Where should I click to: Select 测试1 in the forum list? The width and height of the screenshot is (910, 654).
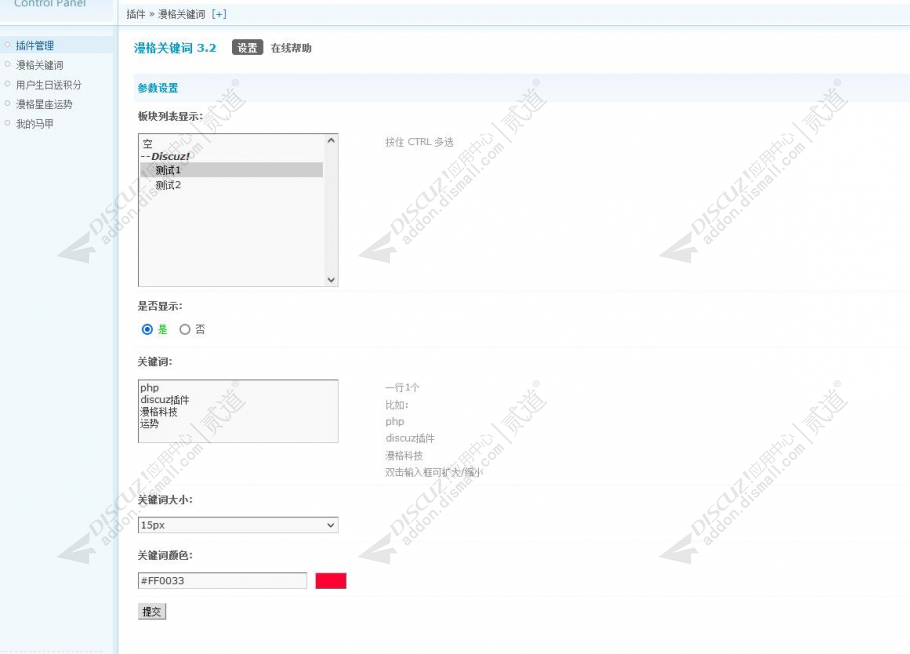[231, 170]
